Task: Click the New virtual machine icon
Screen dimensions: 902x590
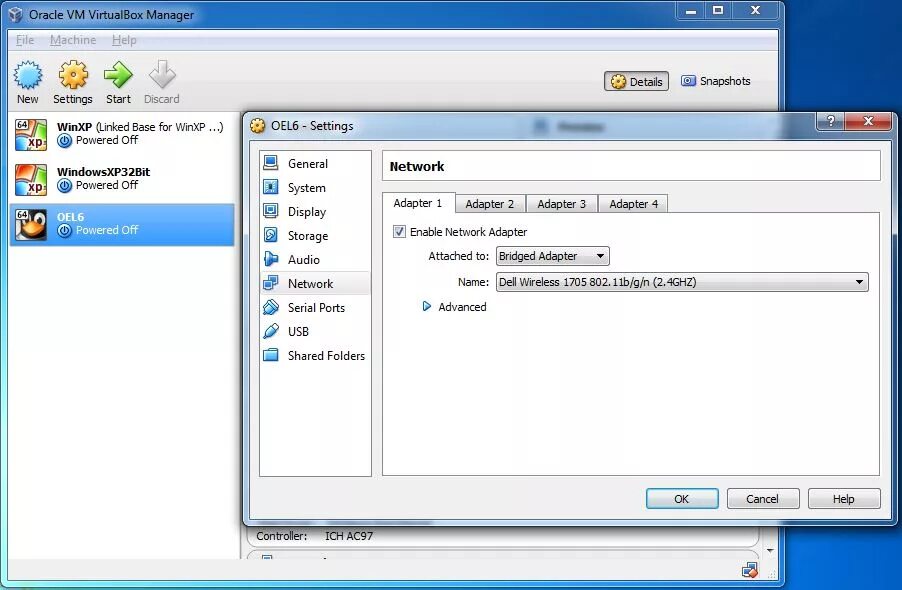Action: [x=28, y=75]
